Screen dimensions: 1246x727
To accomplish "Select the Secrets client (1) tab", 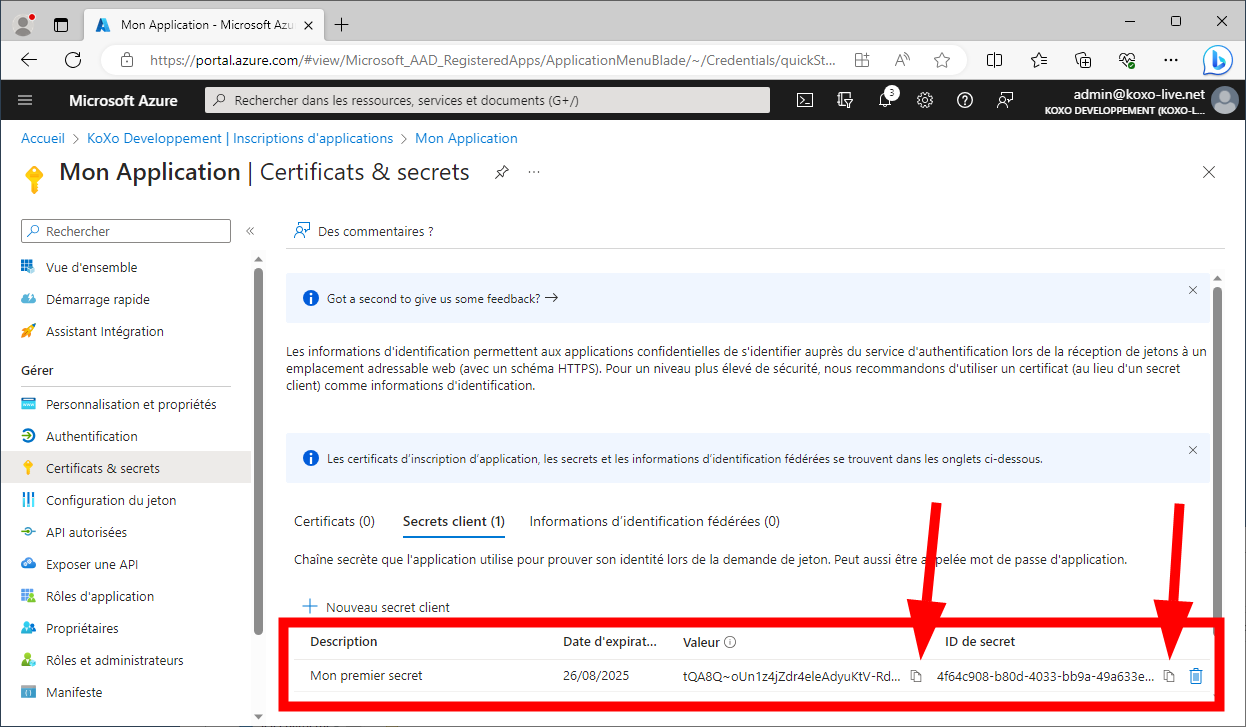I will pyautogui.click(x=454, y=521).
